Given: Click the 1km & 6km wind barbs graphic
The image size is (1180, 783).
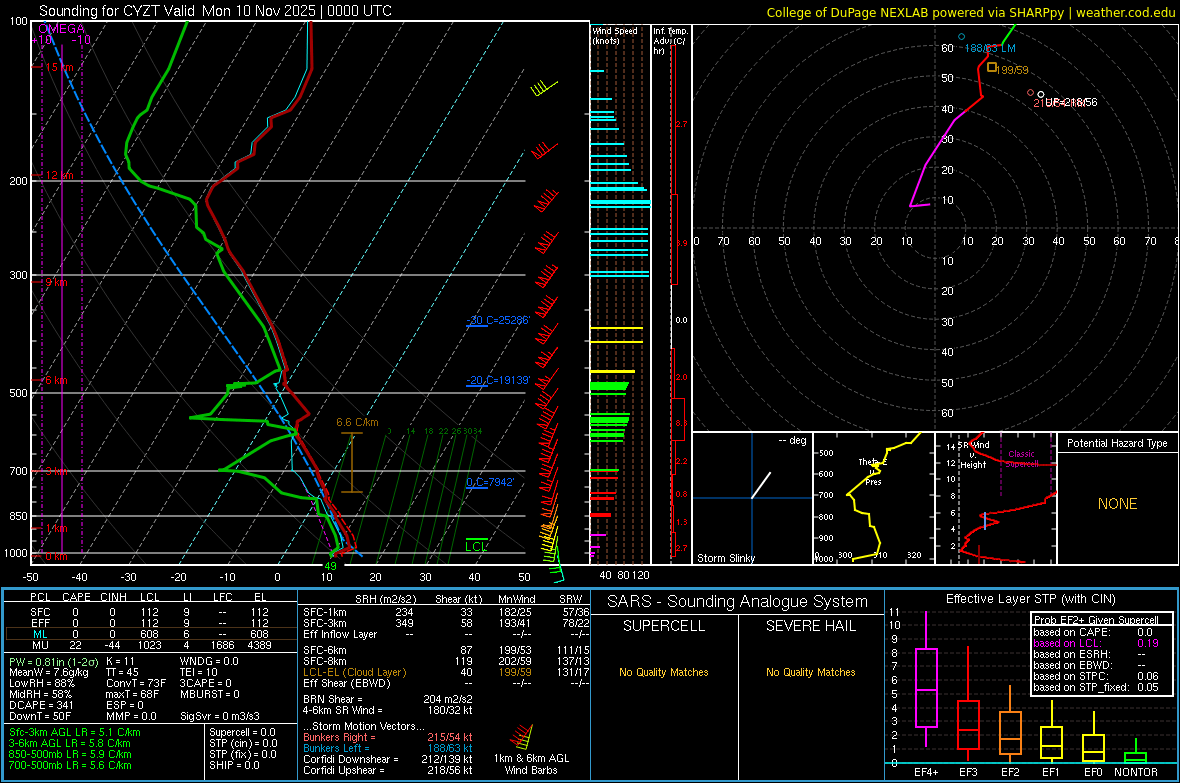Looking at the screenshot, I should click(x=522, y=738).
